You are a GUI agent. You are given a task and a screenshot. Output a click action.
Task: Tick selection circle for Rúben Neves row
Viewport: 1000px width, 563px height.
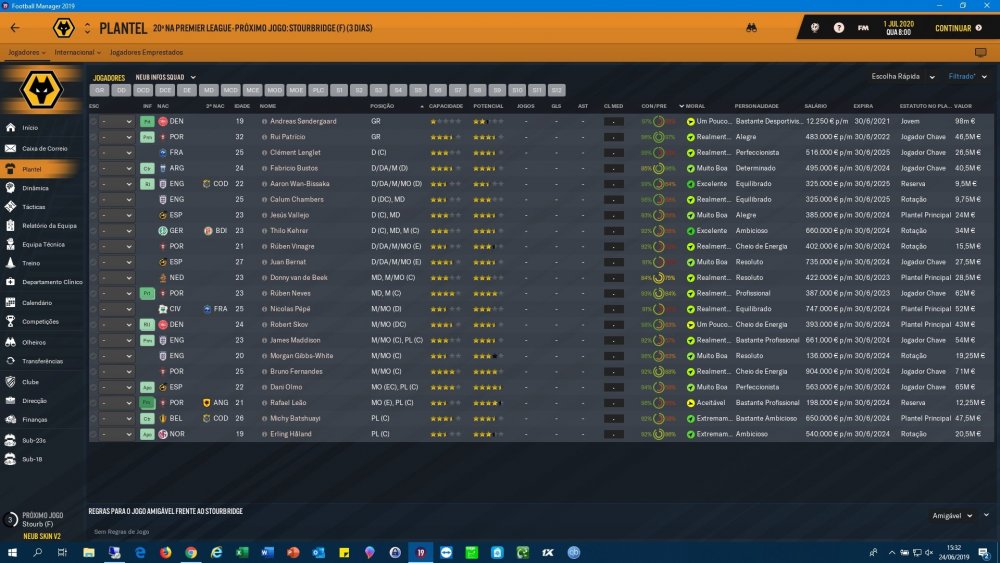click(x=93, y=293)
